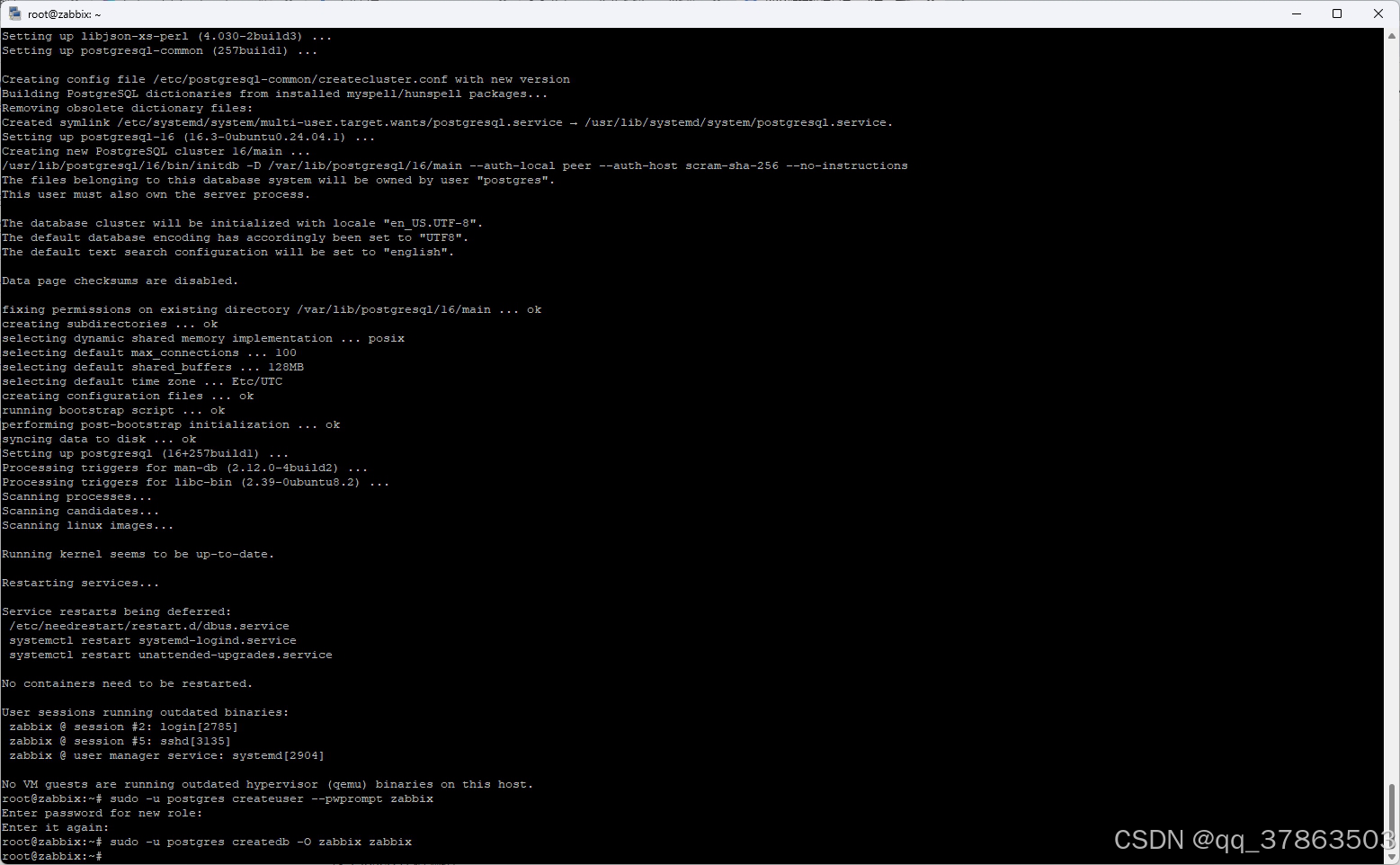Click the 'Creating new PostgreSQL cluster 16/main ...' line
The image size is (1400, 865).
(156, 151)
